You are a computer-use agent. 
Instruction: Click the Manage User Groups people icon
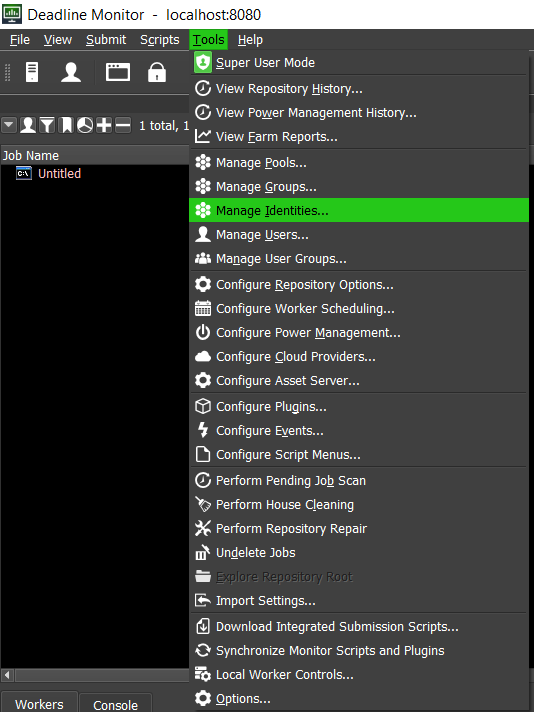(x=203, y=259)
